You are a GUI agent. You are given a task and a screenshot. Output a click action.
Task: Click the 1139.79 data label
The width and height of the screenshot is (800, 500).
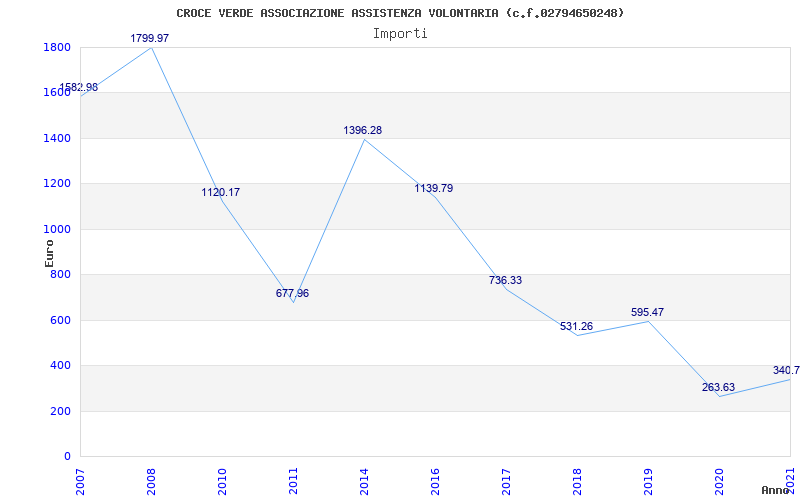434,188
